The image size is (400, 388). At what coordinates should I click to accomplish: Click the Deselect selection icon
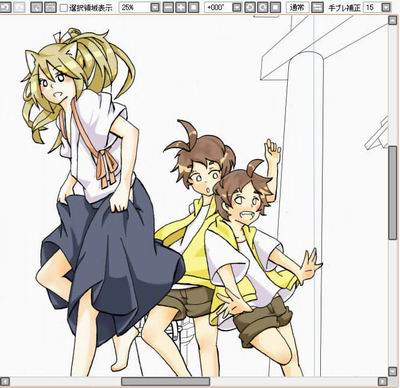(36, 7)
